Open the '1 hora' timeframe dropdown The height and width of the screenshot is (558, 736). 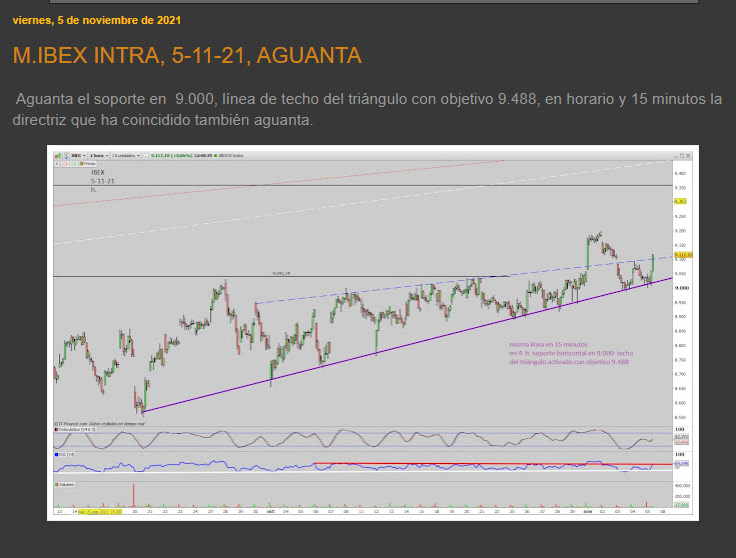click(x=99, y=155)
